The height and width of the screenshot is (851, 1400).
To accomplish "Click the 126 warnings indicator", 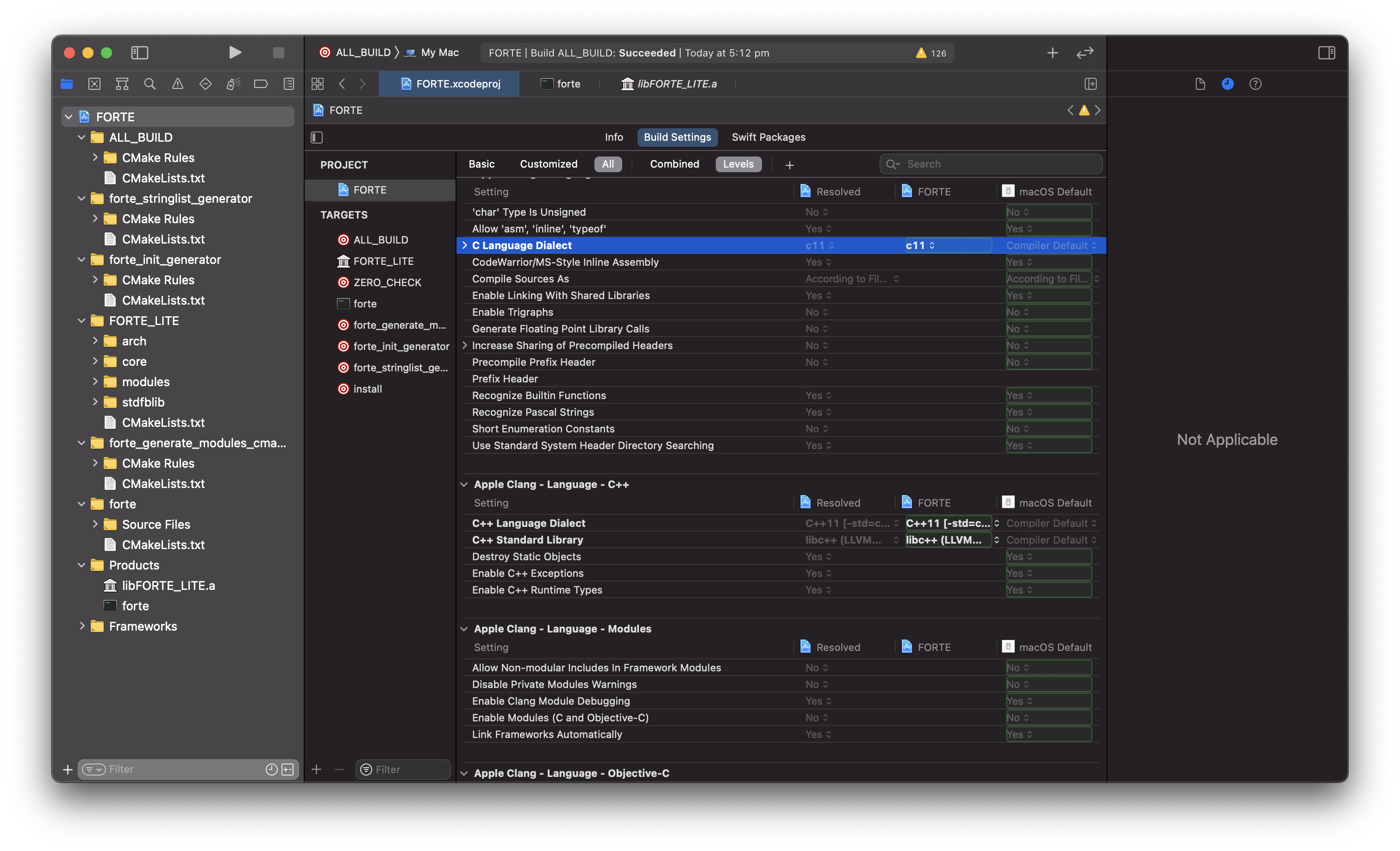I will tap(931, 53).
